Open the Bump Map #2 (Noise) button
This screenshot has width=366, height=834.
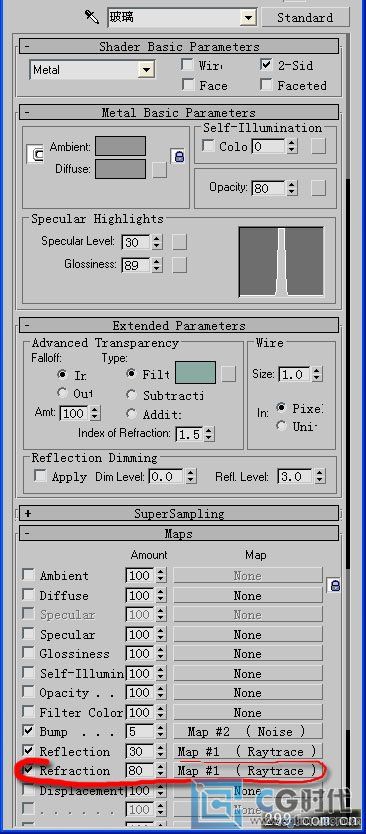click(248, 731)
